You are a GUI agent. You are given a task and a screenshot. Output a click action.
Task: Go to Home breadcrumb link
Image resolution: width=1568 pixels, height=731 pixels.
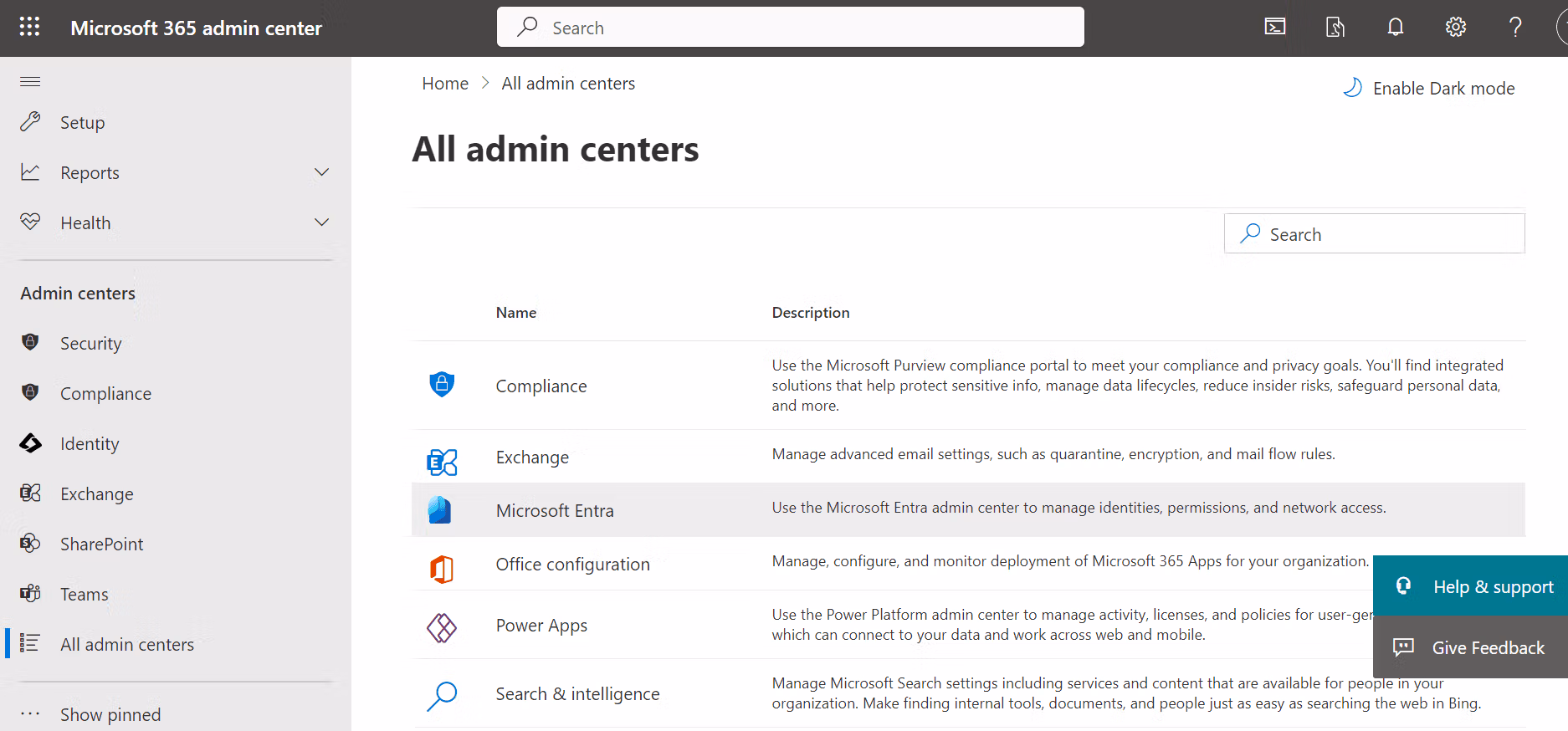pyautogui.click(x=444, y=84)
